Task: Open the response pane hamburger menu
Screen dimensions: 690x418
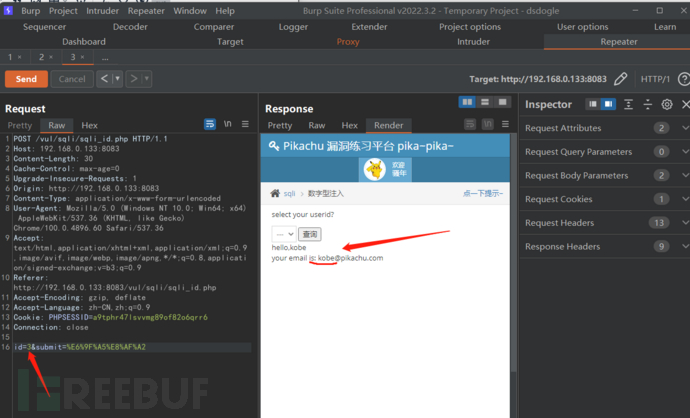Action: click(x=505, y=125)
